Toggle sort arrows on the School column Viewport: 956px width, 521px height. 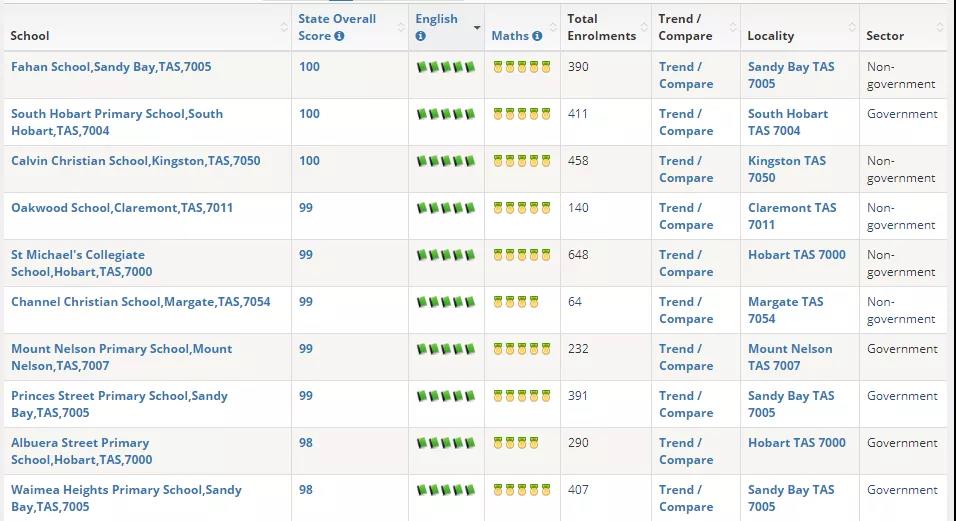click(x=283, y=27)
